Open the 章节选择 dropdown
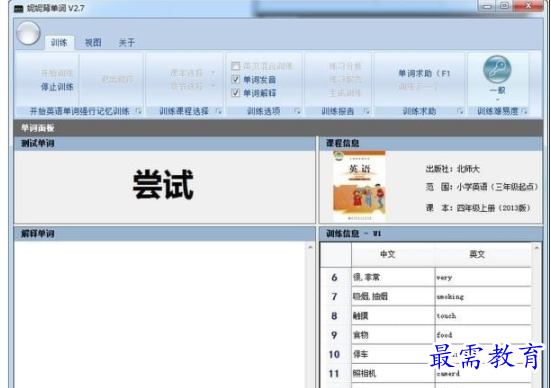Screen dimensions: 551x388 coord(191,86)
